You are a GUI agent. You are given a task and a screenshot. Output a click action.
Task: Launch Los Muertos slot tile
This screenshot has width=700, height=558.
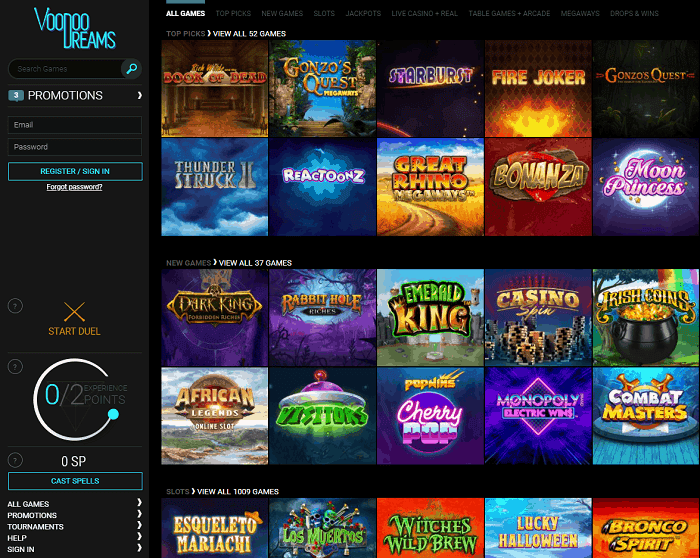[322, 528]
